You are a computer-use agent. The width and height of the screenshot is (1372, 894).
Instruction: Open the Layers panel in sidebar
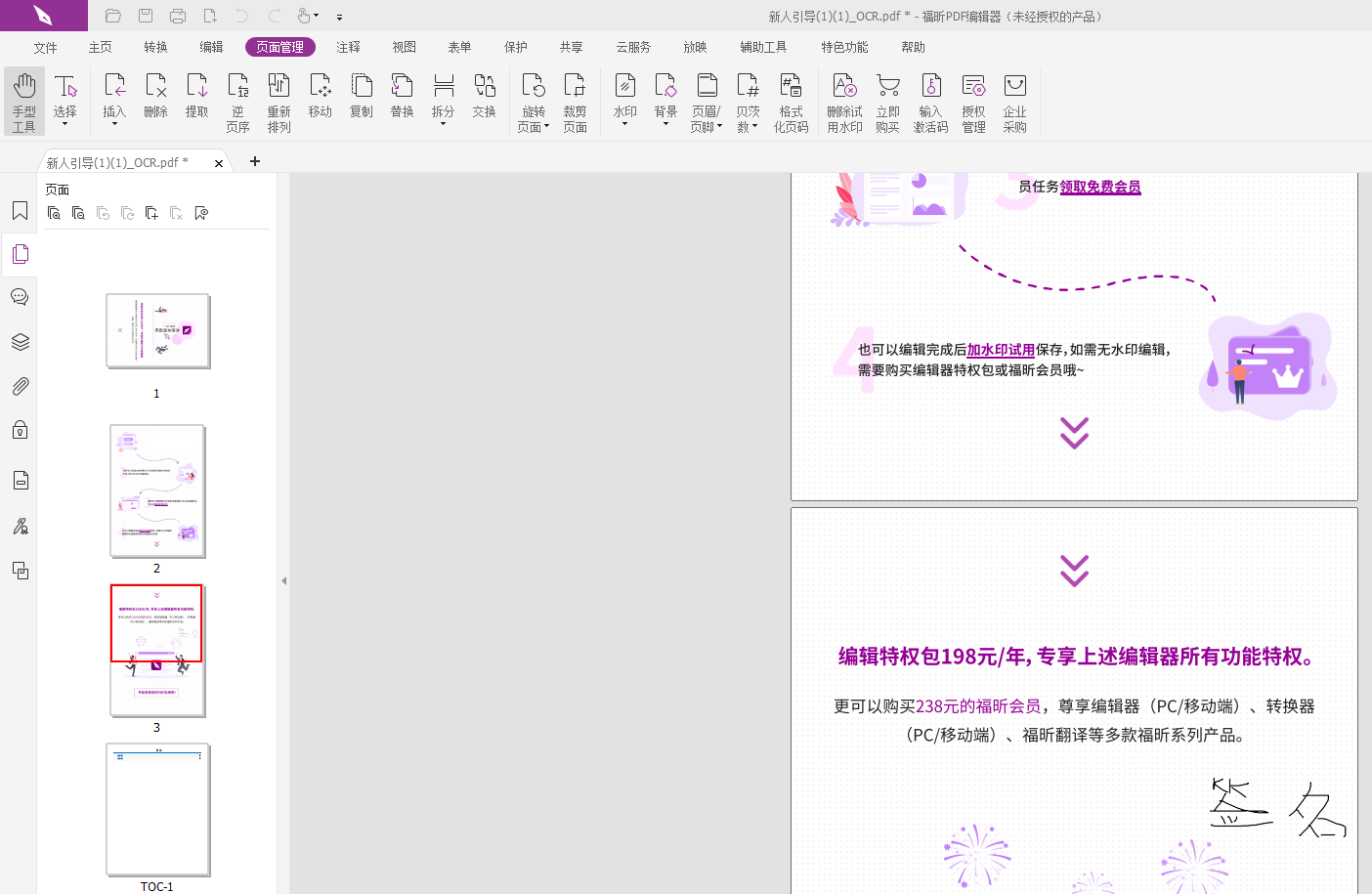point(20,342)
